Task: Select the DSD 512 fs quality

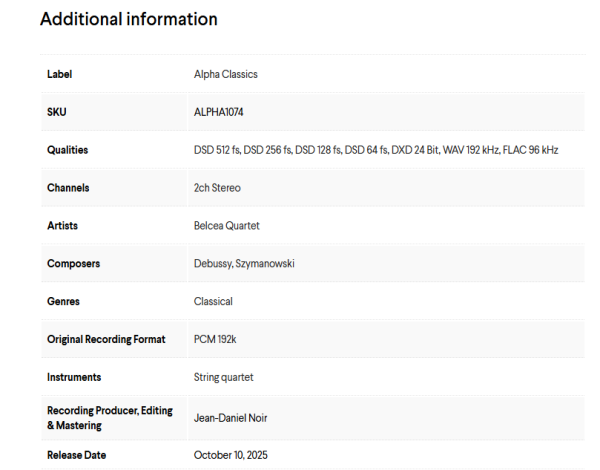Action: click(217, 150)
